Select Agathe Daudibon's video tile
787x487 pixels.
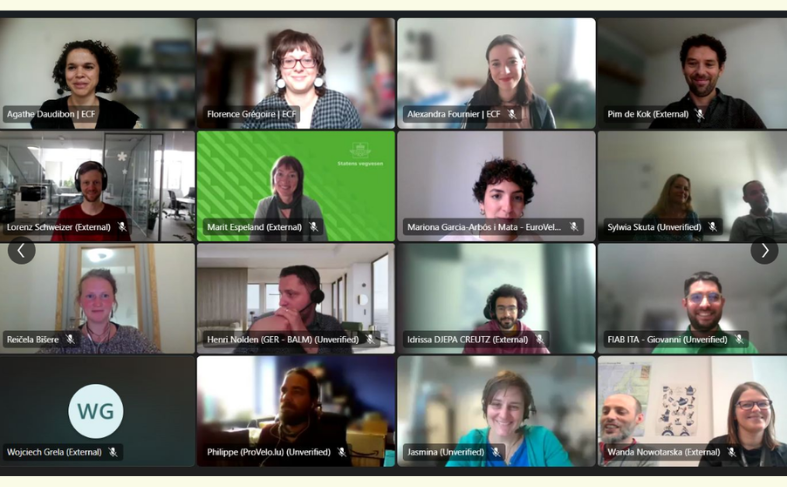(97, 73)
